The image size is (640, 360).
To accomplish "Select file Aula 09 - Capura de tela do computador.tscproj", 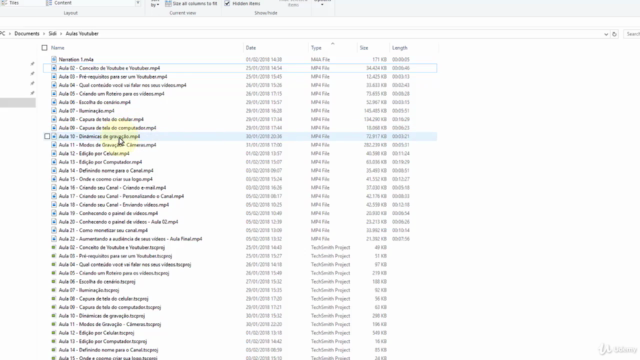I will pyautogui.click(x=110, y=307).
